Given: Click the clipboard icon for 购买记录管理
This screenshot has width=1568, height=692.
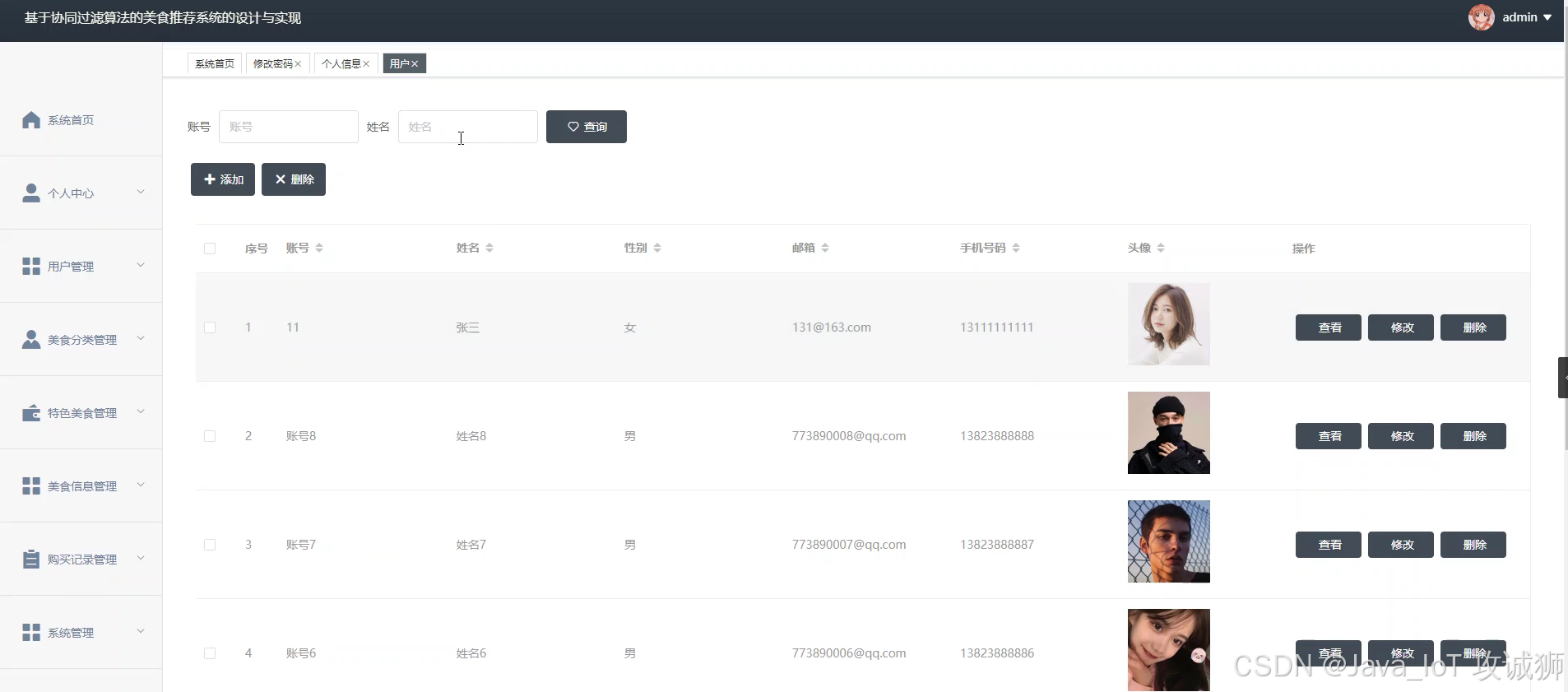Looking at the screenshot, I should 31,560.
